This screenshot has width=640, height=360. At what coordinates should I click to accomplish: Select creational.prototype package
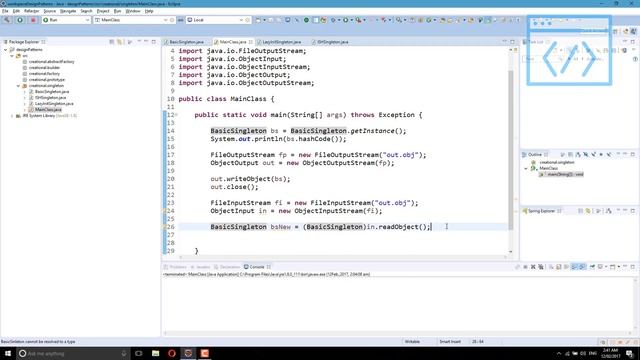click(x=47, y=80)
